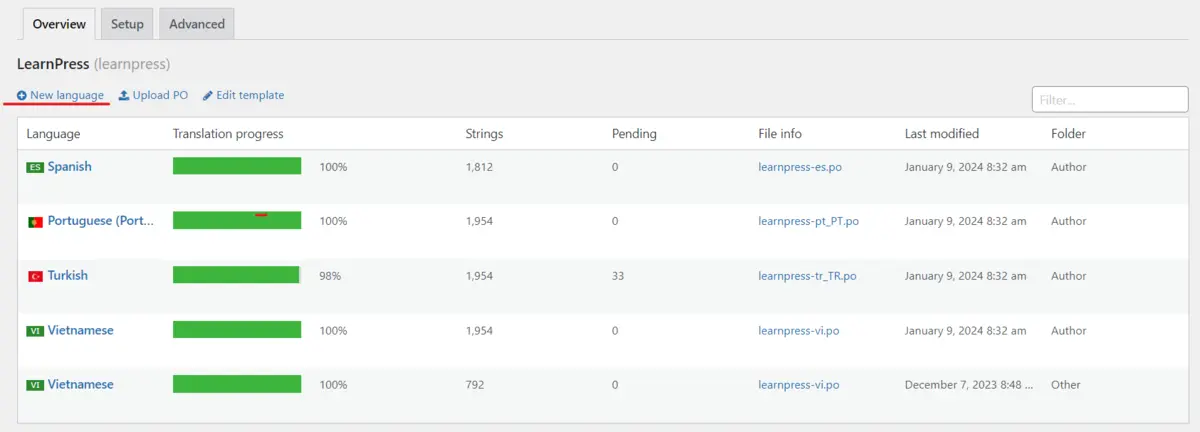Open the Advanced tab
The image size is (1200, 432).
pyautogui.click(x=197, y=24)
